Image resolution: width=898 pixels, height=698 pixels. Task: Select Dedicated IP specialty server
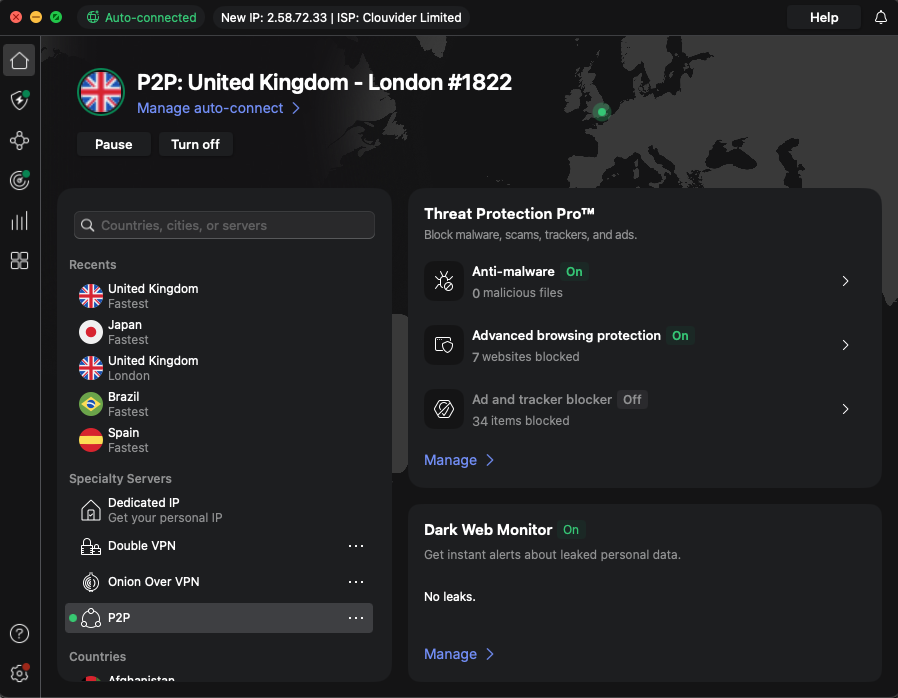(x=219, y=510)
